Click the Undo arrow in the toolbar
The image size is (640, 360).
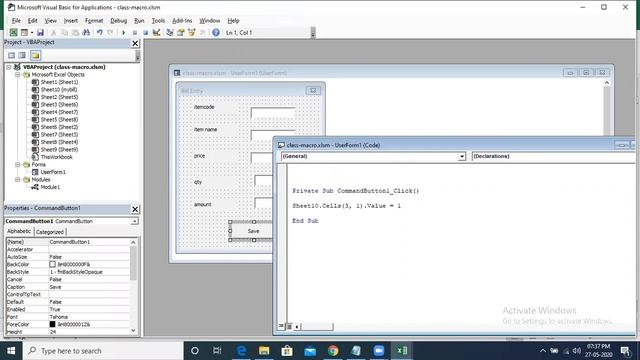click(x=99, y=32)
